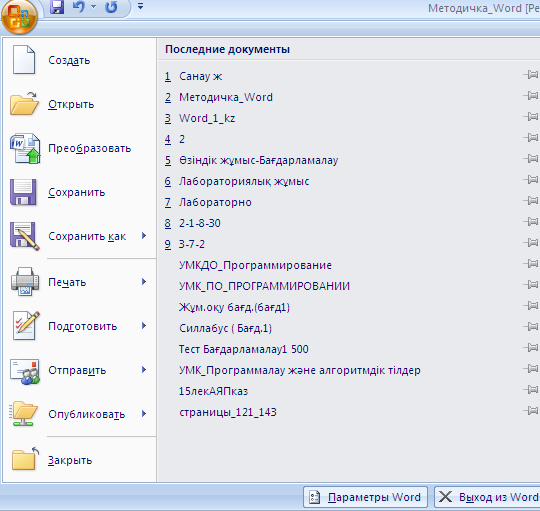Image resolution: width=540 pixels, height=511 pixels.
Task: Pin the Санау ж document to the list
Action: point(531,75)
